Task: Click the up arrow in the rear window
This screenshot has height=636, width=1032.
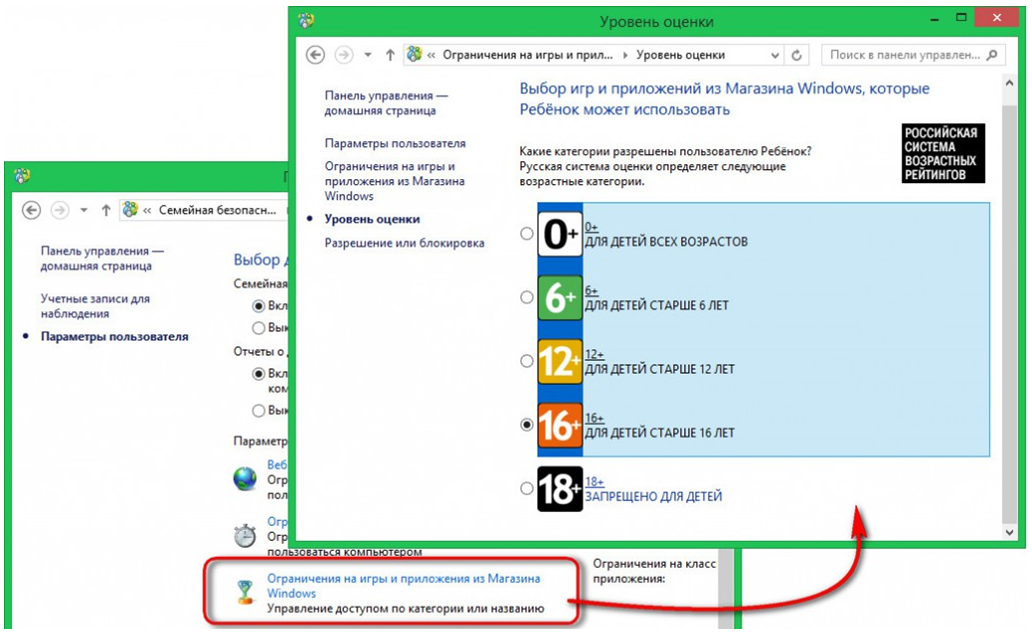Action: click(106, 210)
